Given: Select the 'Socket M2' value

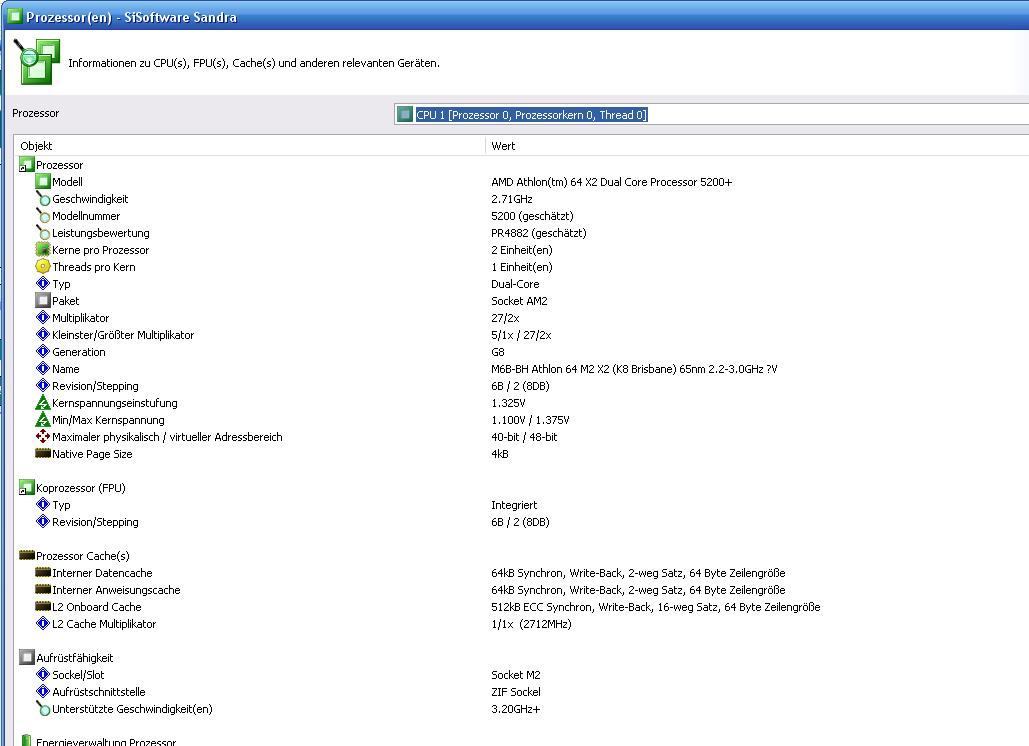Looking at the screenshot, I should pyautogui.click(x=516, y=675).
